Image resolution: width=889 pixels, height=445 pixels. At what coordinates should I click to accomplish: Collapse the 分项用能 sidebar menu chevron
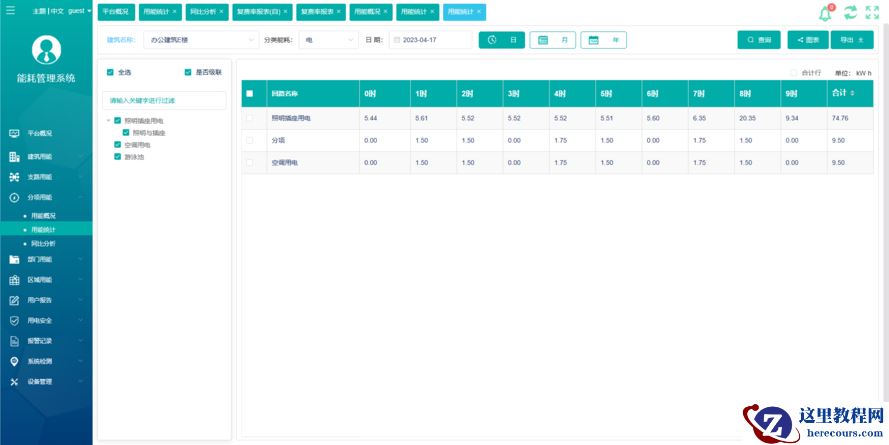81,197
